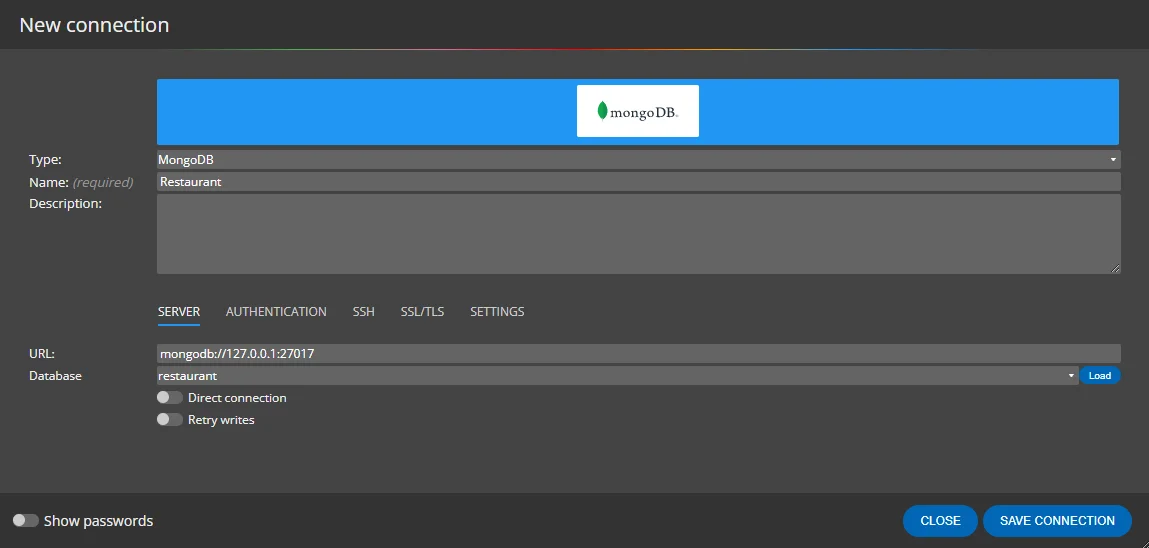
Task: Click SAVE CONNECTION button
Action: click(1057, 521)
